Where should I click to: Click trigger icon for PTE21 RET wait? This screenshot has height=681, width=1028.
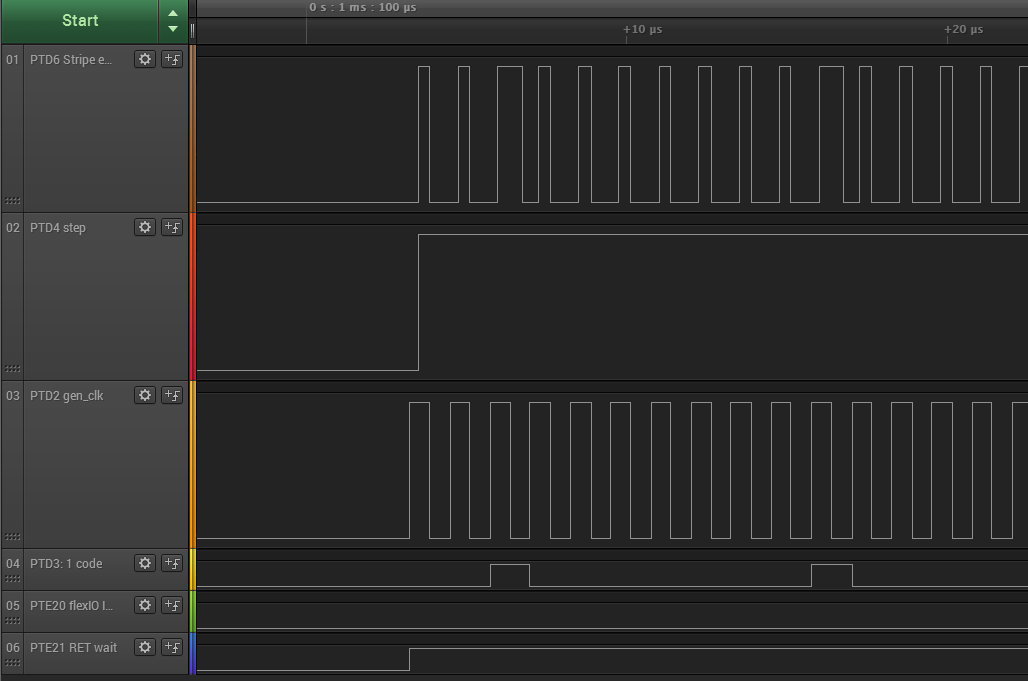172,647
